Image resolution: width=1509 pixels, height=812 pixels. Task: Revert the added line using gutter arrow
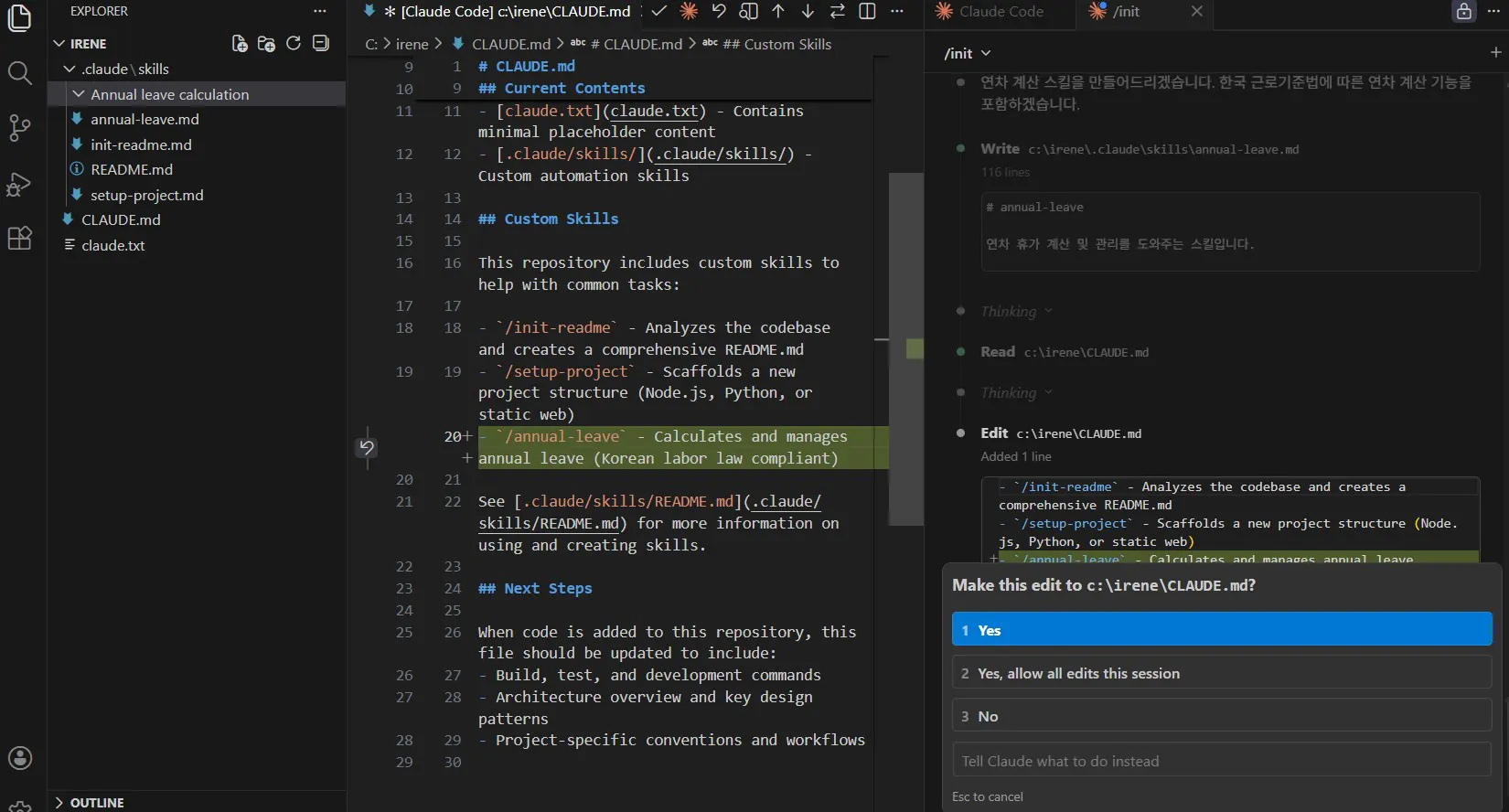pos(367,447)
